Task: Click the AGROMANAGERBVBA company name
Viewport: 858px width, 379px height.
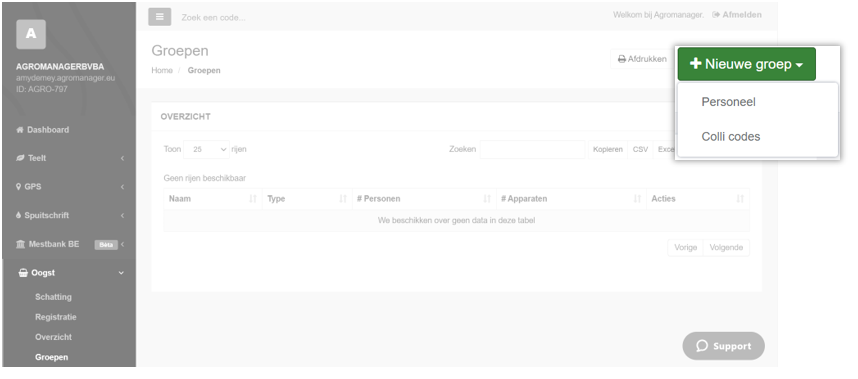Action: (x=60, y=67)
